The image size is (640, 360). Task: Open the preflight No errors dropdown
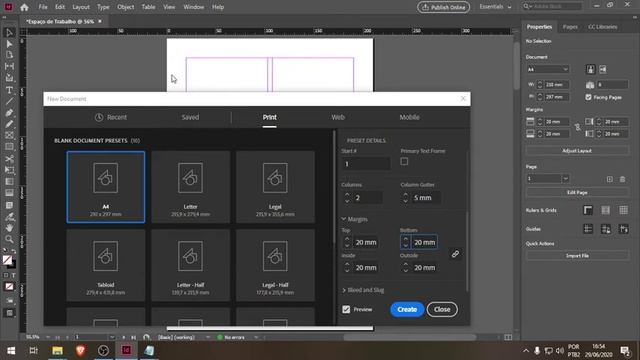(x=256, y=337)
